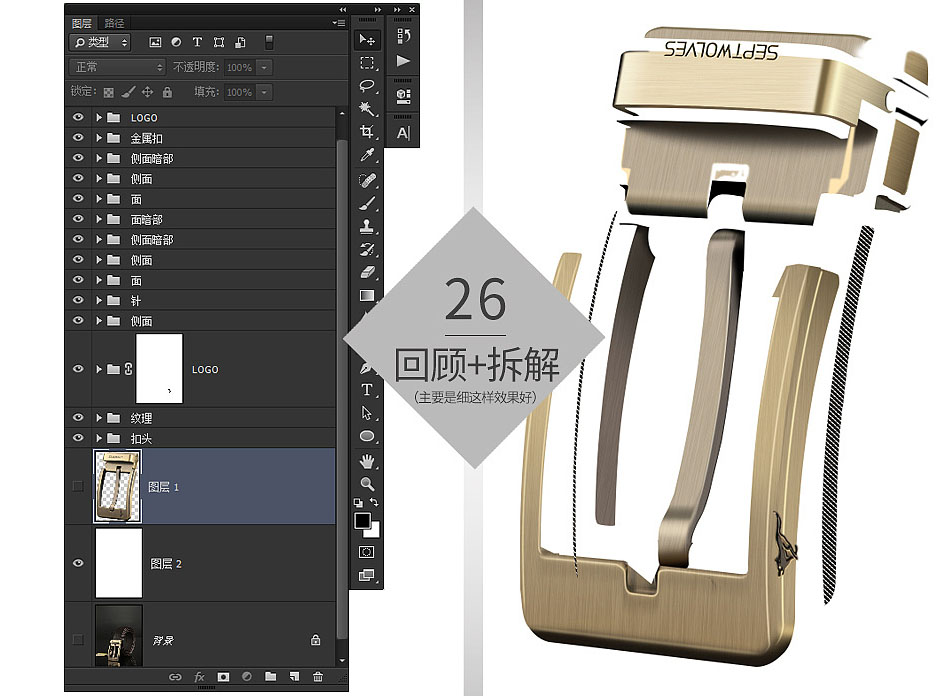Select the Rectangular Marquee tool

(367, 63)
